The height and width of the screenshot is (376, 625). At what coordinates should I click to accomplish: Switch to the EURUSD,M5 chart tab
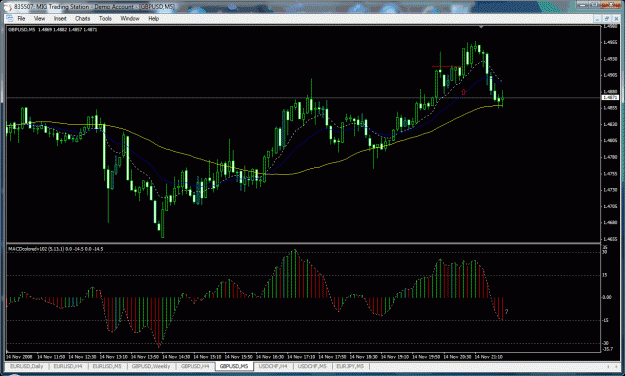point(107,366)
